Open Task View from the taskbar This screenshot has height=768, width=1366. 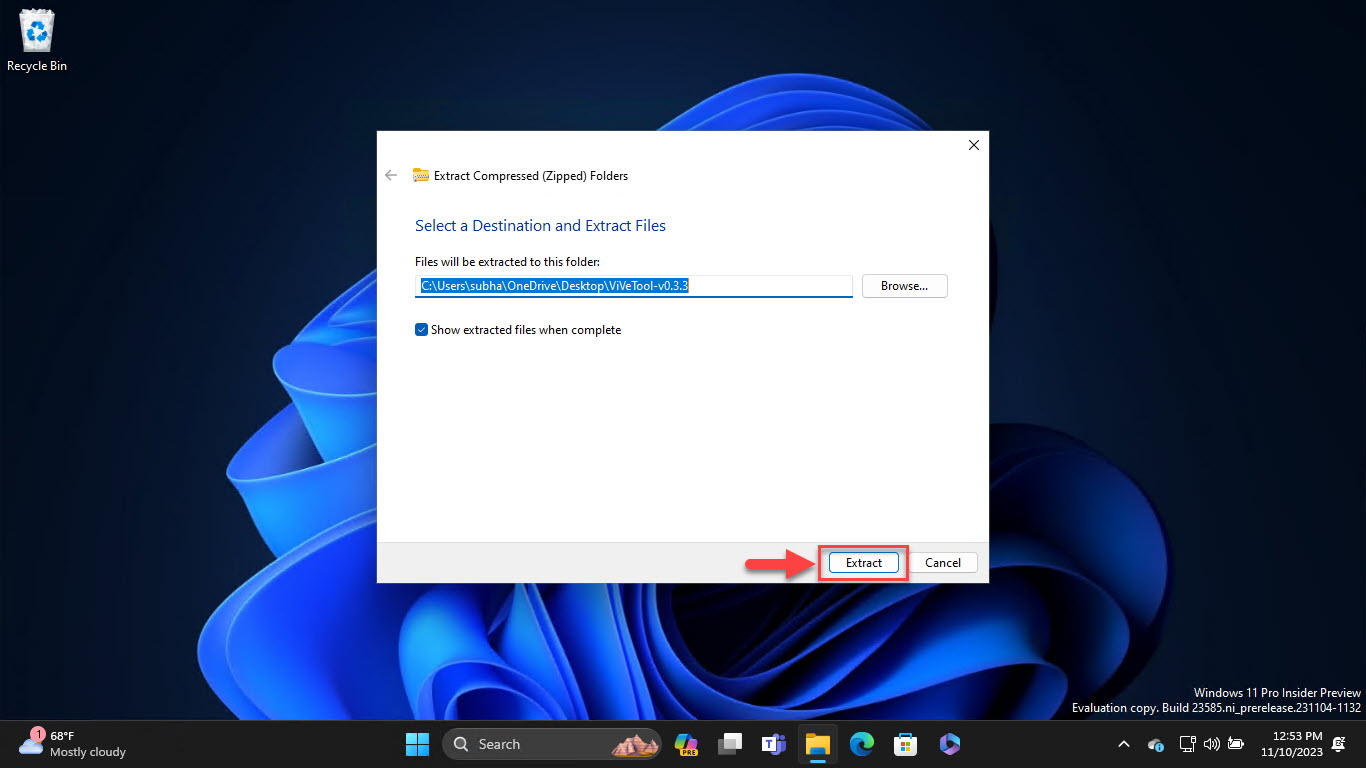tap(731, 744)
